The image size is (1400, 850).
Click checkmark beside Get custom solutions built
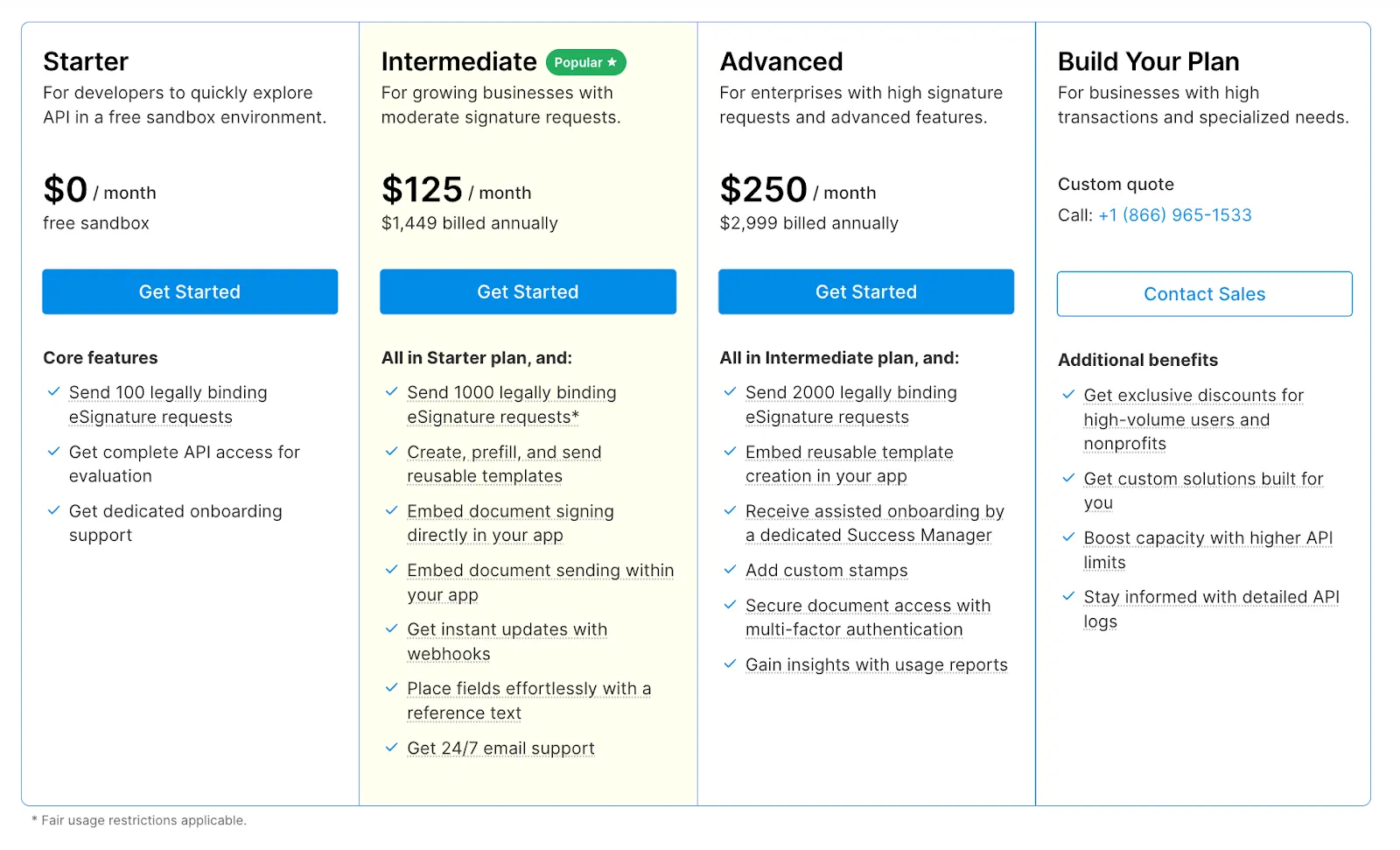(1068, 478)
